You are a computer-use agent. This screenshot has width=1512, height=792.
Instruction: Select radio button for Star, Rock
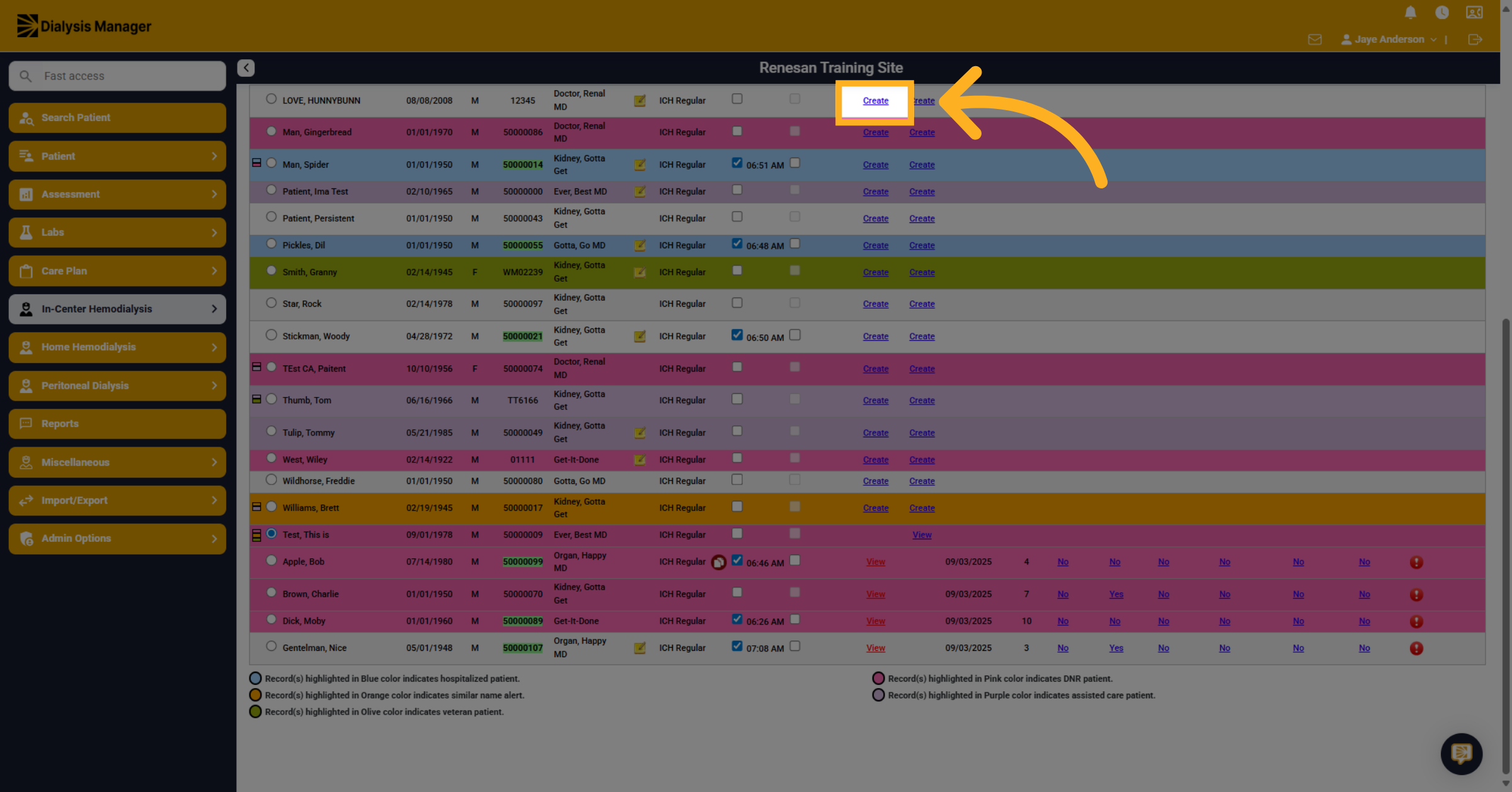click(x=271, y=302)
